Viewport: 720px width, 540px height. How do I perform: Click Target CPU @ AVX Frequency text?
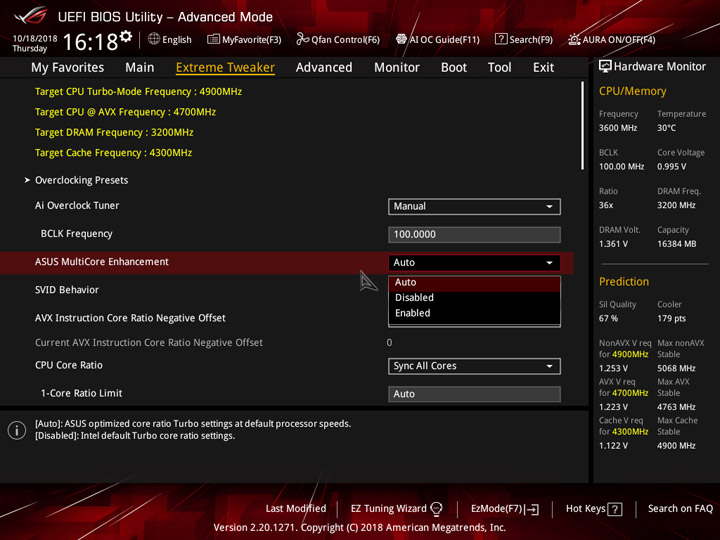[x=125, y=112]
